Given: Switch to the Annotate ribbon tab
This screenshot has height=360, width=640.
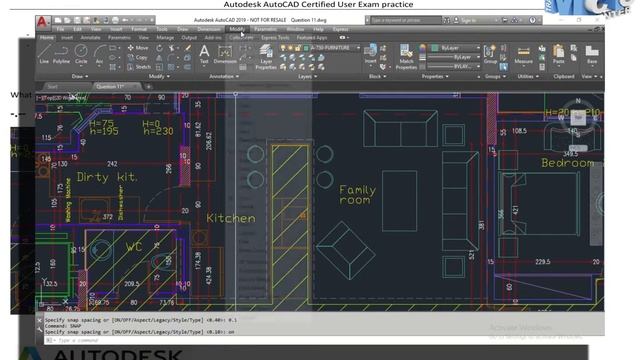Looking at the screenshot, I should click(x=90, y=38).
